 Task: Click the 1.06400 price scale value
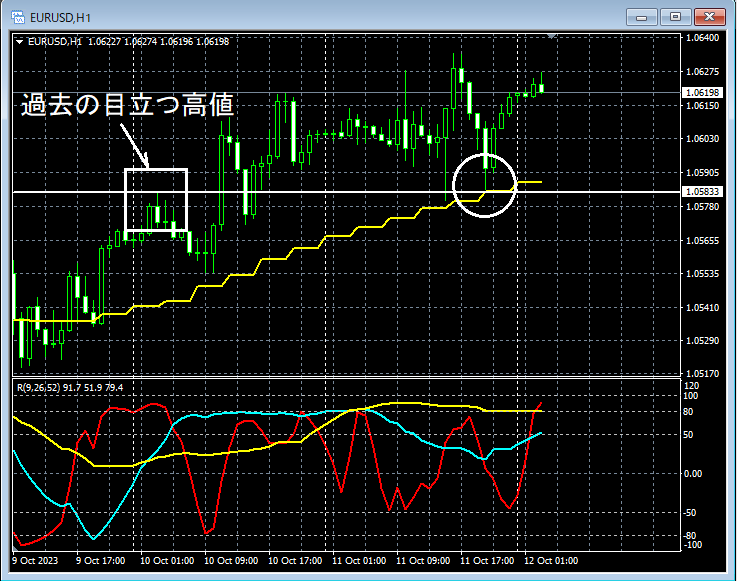pyautogui.click(x=702, y=38)
